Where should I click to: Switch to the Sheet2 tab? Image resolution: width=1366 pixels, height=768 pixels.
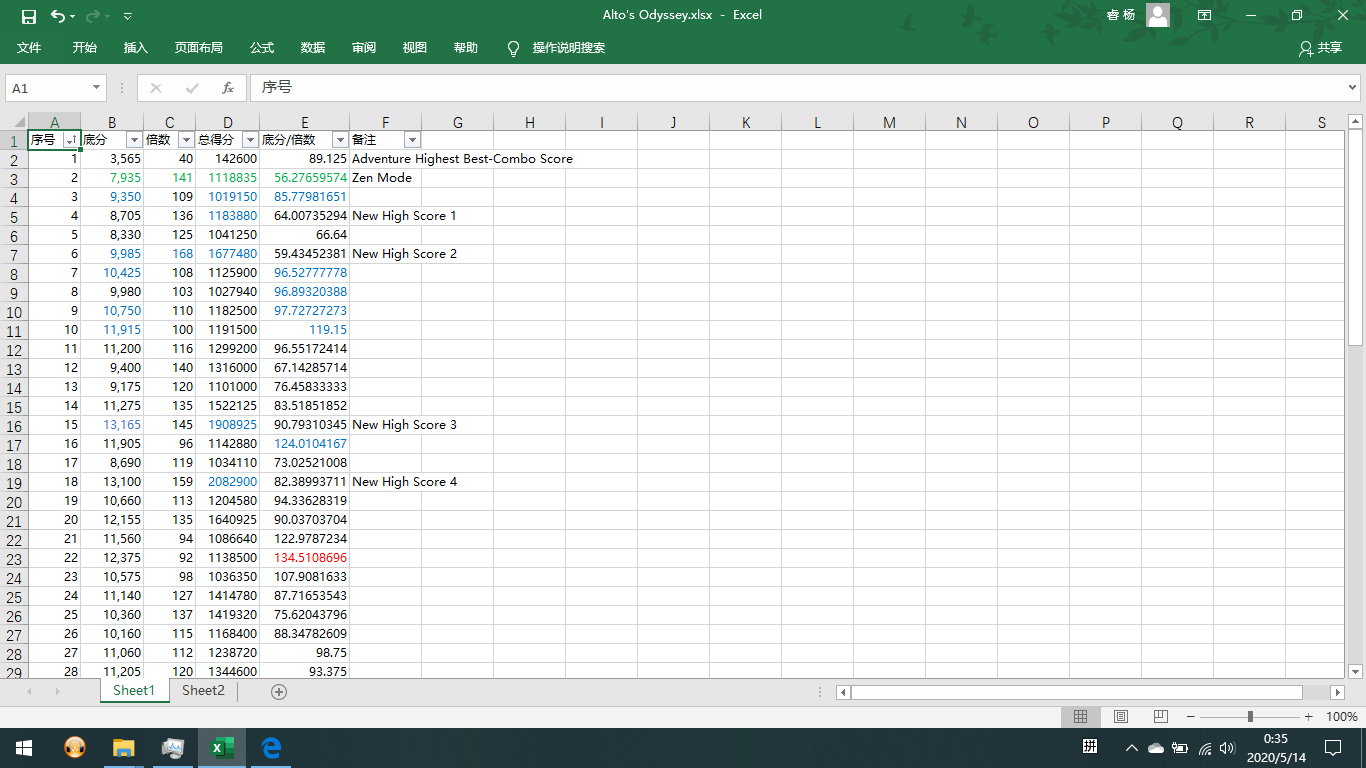(x=203, y=691)
